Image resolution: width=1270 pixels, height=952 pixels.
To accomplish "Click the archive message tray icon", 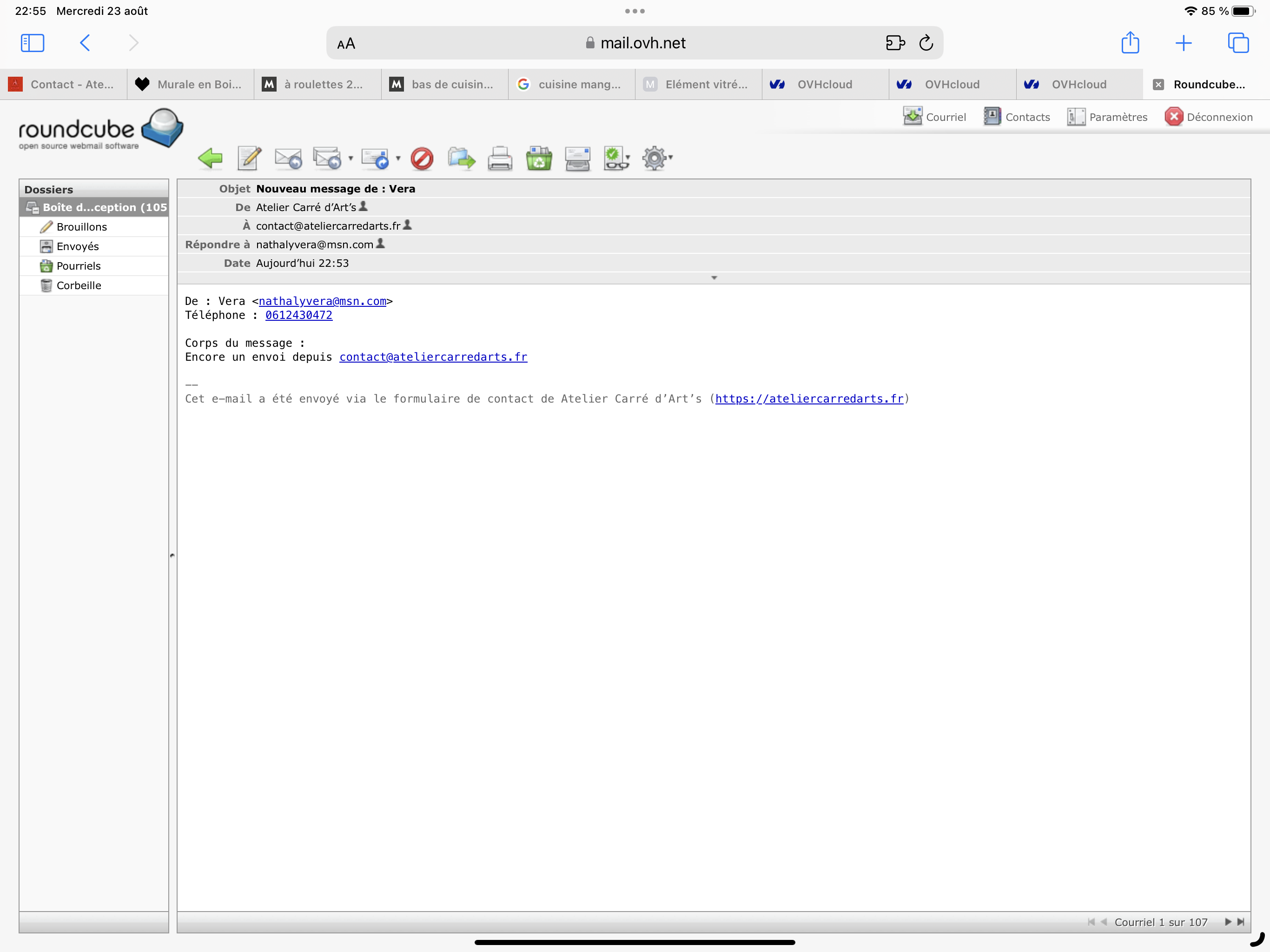I will pyautogui.click(x=577, y=159).
